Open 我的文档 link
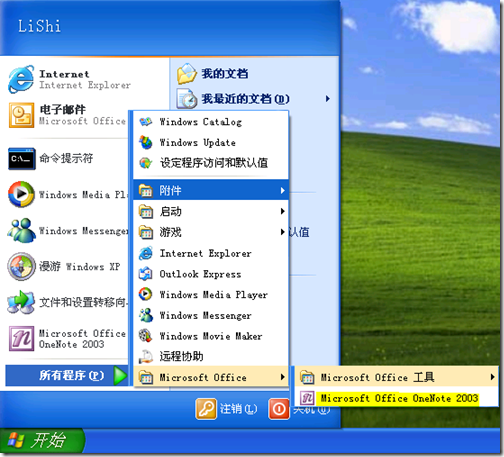 coord(225,74)
